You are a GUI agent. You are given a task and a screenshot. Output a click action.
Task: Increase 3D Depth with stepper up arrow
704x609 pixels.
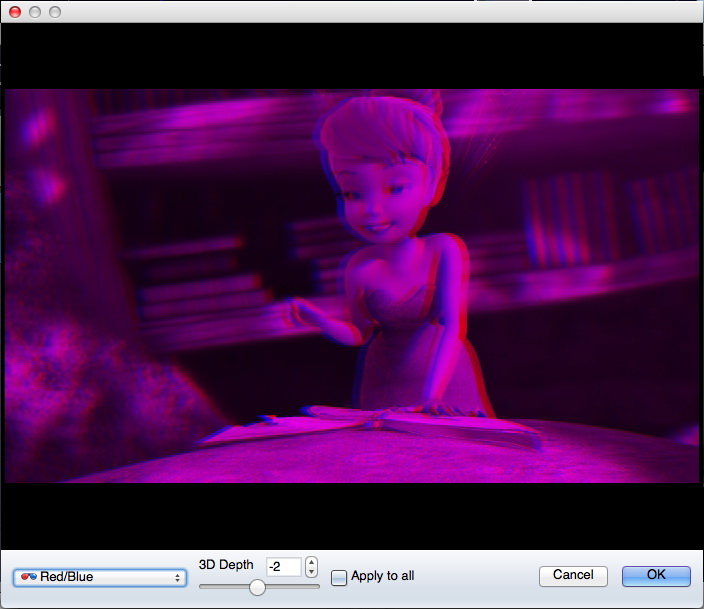pyautogui.click(x=311, y=562)
